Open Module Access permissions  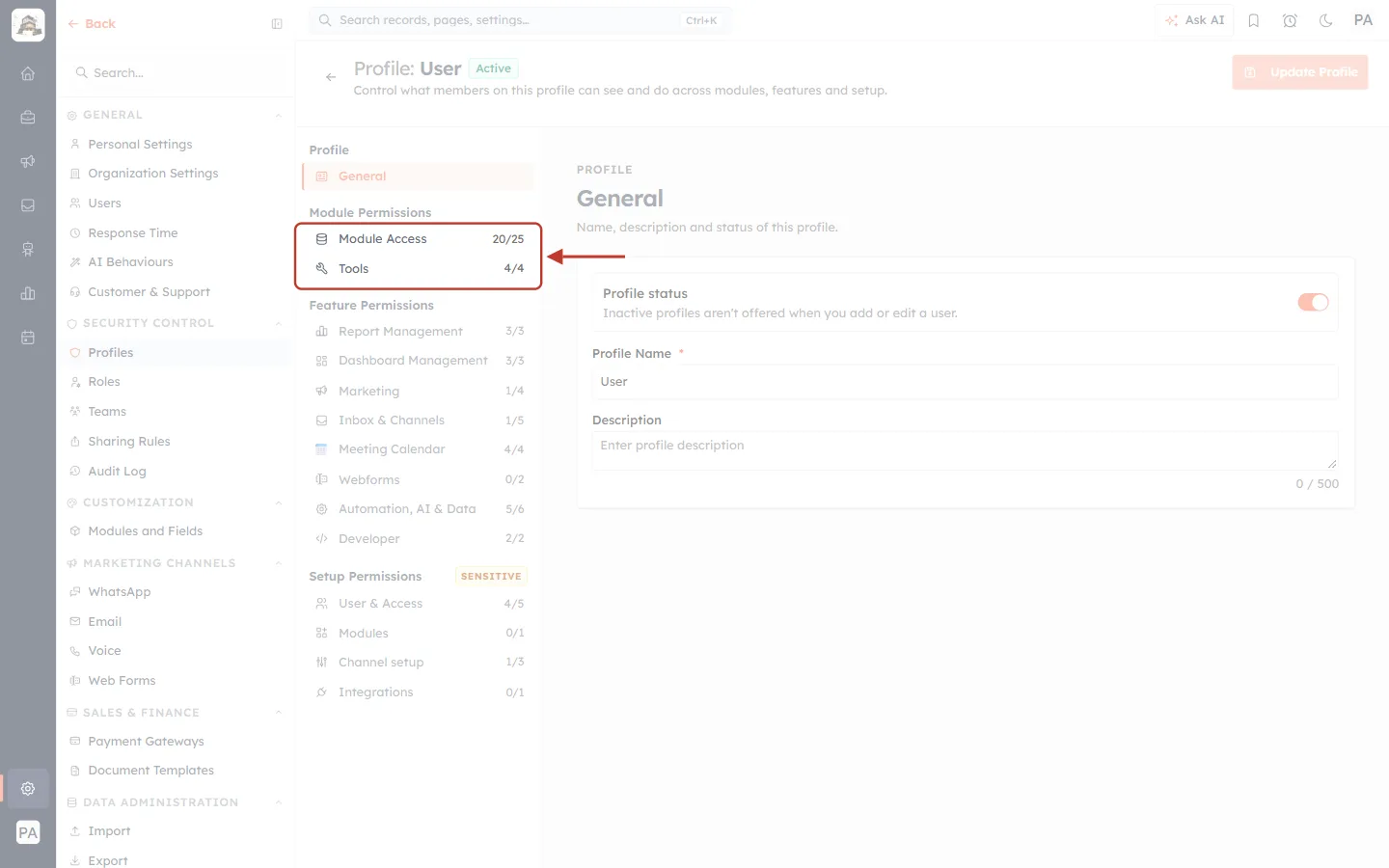pos(419,239)
